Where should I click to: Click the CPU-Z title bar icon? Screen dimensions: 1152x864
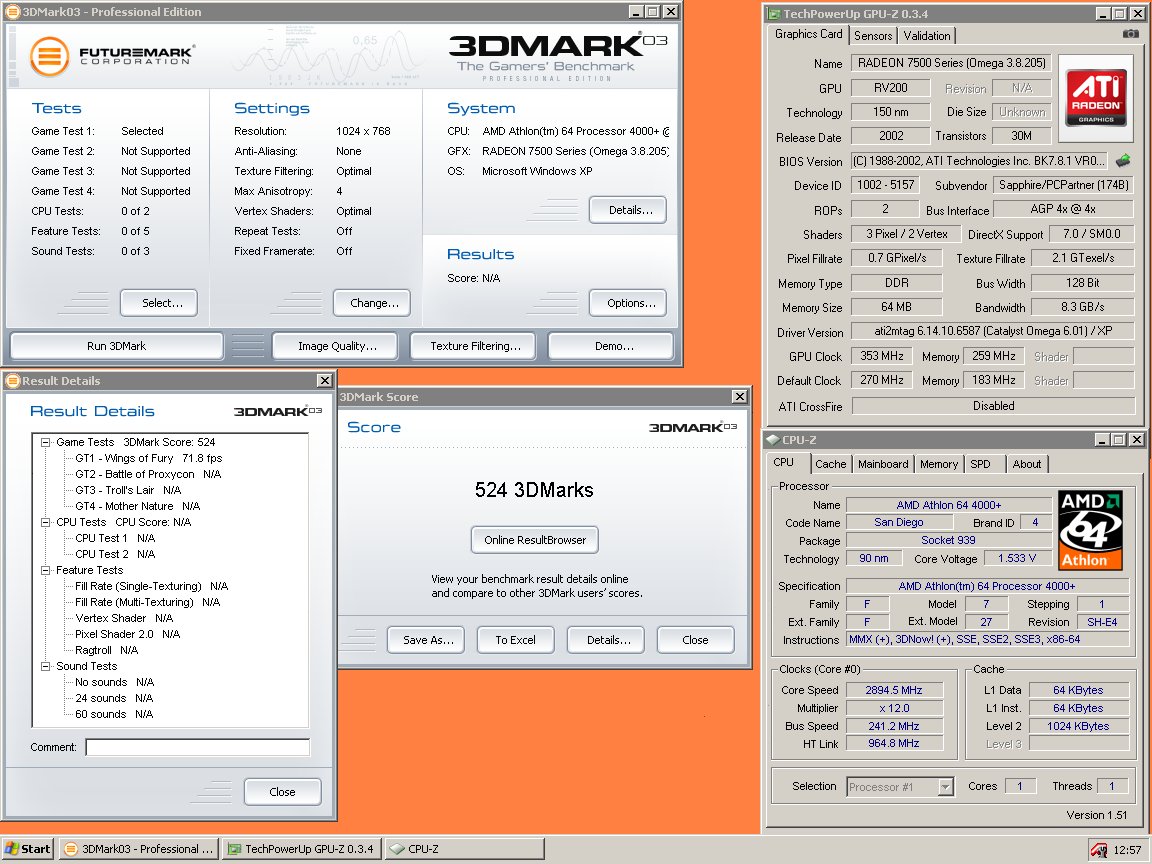774,439
